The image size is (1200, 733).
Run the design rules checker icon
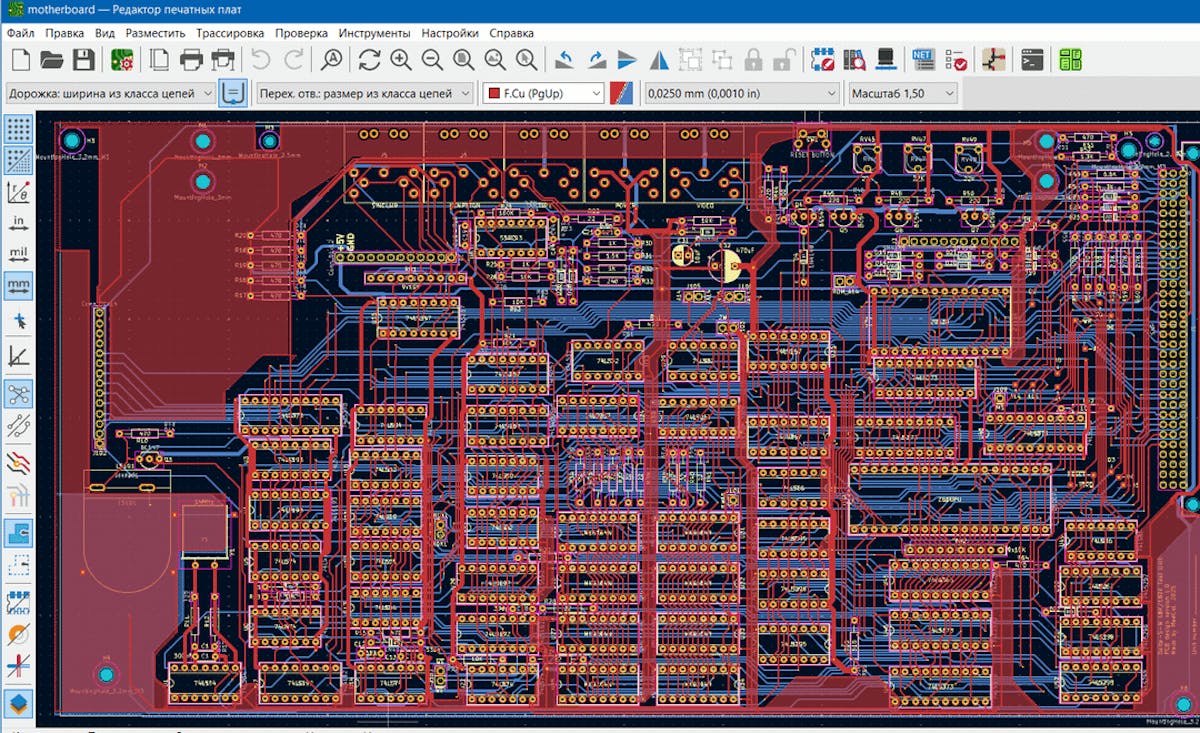pos(955,59)
